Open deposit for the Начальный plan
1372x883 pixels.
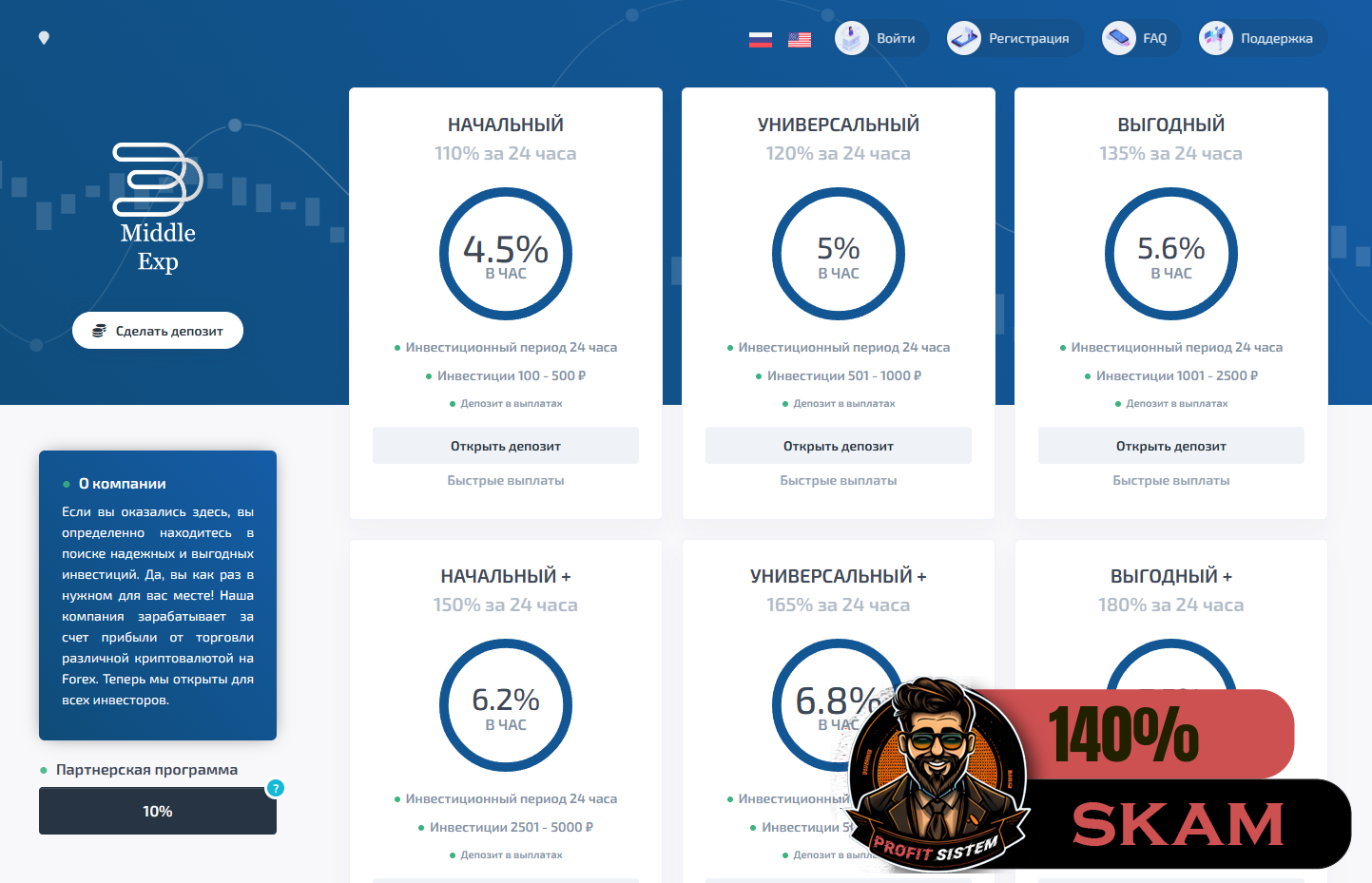[506, 446]
